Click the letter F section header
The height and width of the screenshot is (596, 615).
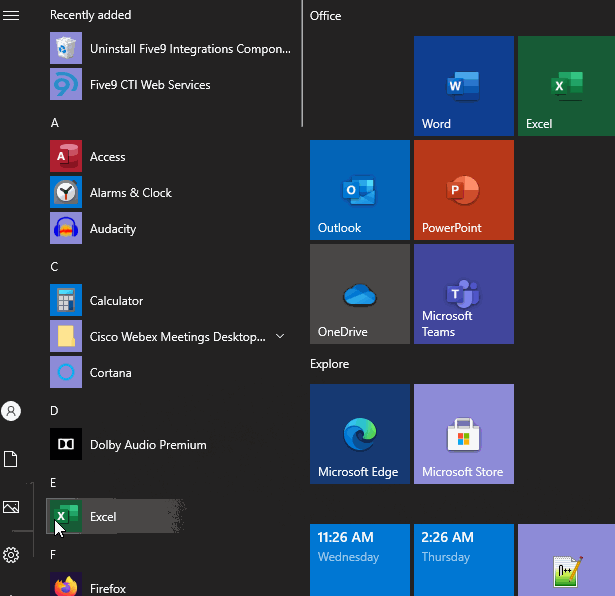53,554
